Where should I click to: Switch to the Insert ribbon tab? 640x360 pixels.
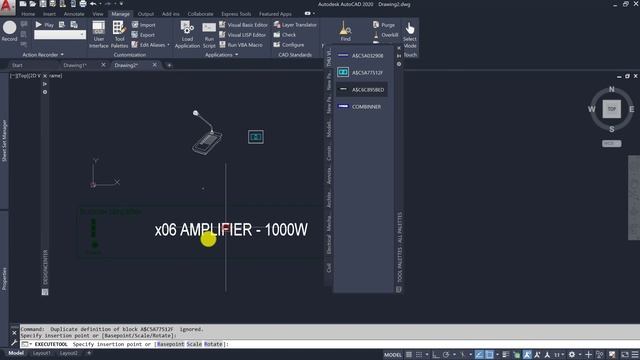coord(49,14)
